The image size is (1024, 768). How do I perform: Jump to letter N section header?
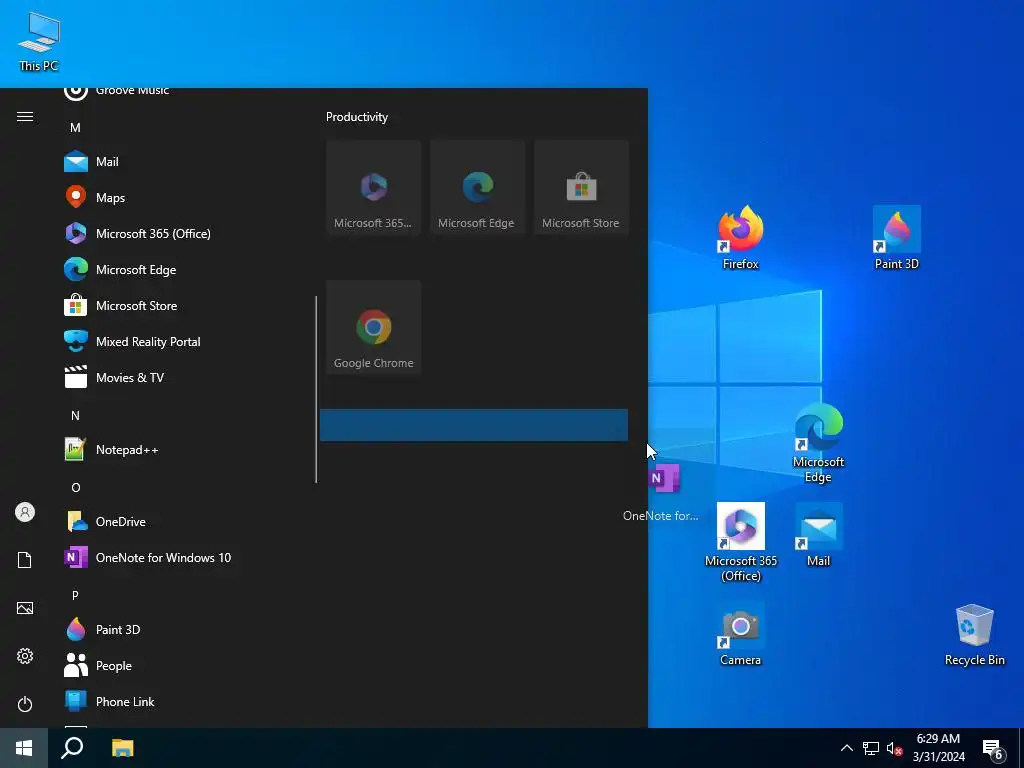75,415
